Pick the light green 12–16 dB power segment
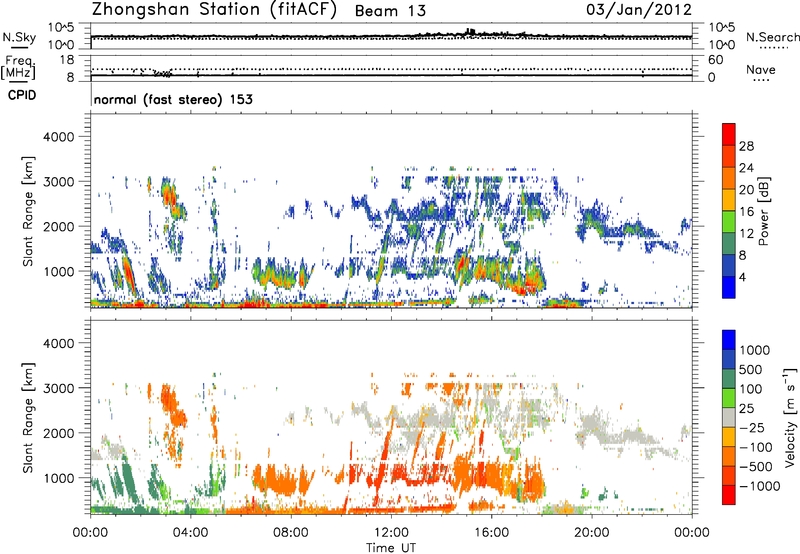Screen dimensions: 800x554 [729, 222]
